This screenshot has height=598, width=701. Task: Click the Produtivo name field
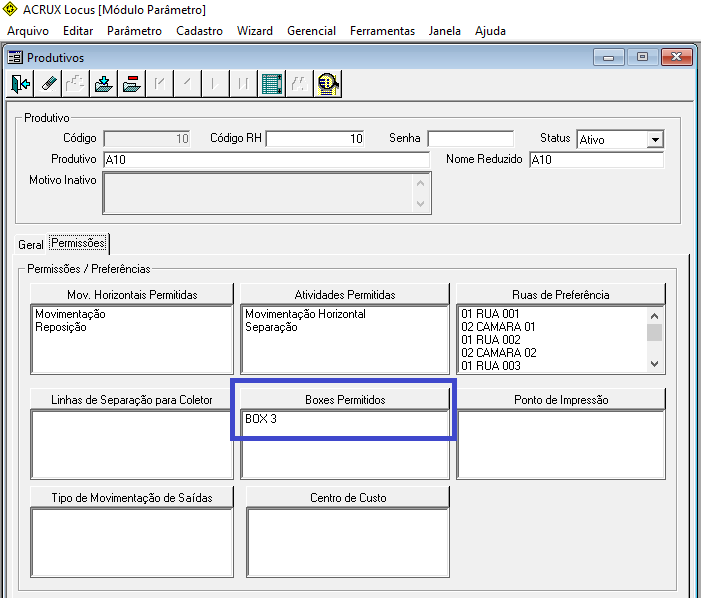click(x=266, y=160)
